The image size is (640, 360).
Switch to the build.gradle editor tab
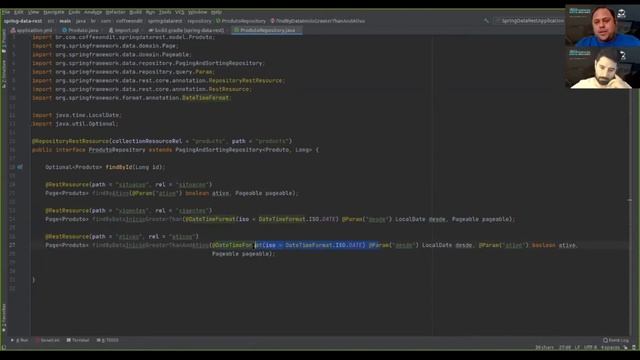tap(186, 30)
